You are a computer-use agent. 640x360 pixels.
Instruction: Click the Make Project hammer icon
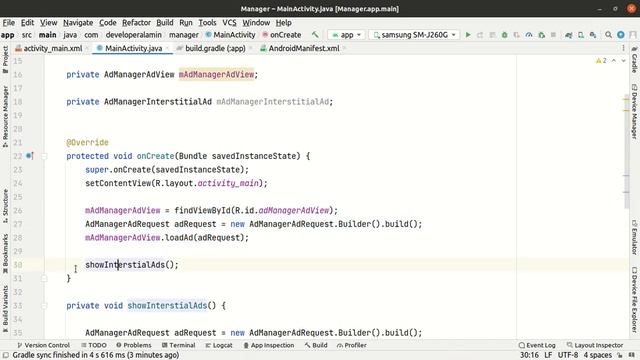[315, 35]
